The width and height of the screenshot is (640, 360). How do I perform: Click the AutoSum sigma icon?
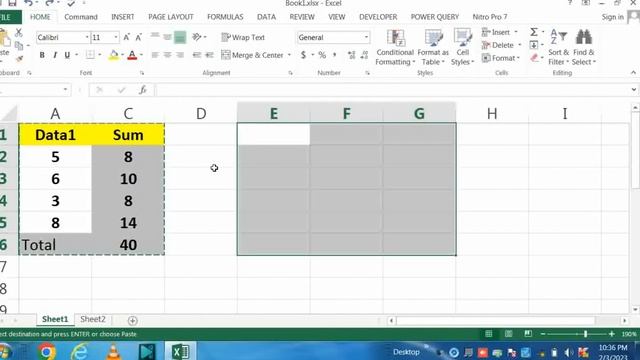tap(533, 32)
